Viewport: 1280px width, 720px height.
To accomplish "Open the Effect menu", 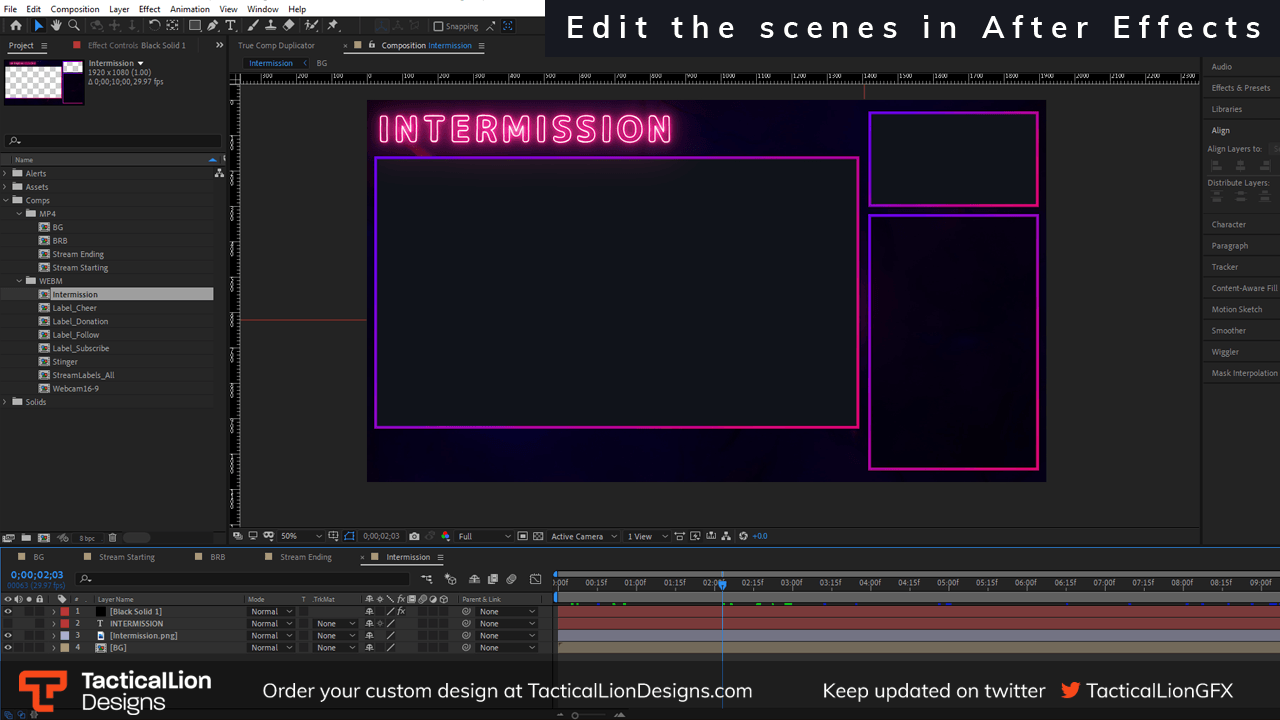I will coord(149,9).
